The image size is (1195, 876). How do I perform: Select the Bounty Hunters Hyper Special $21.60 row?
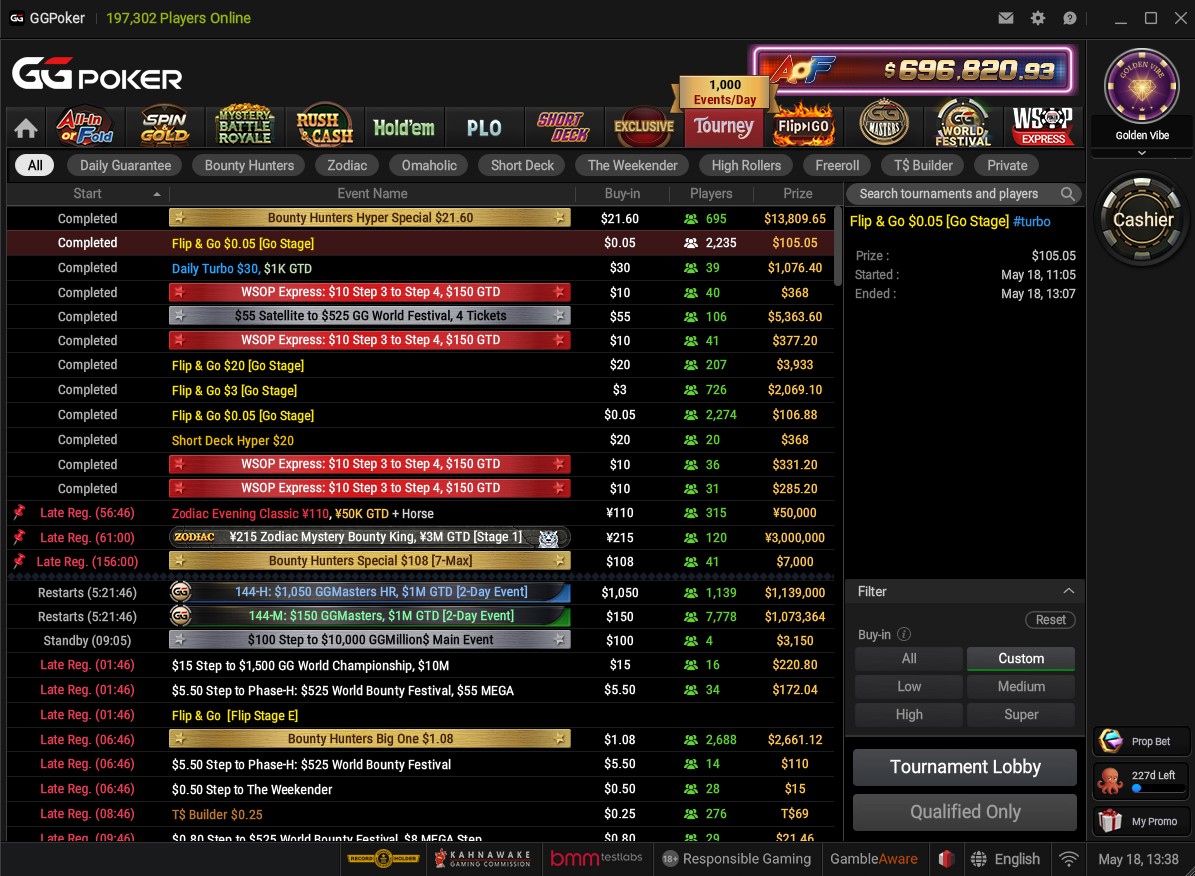point(421,218)
